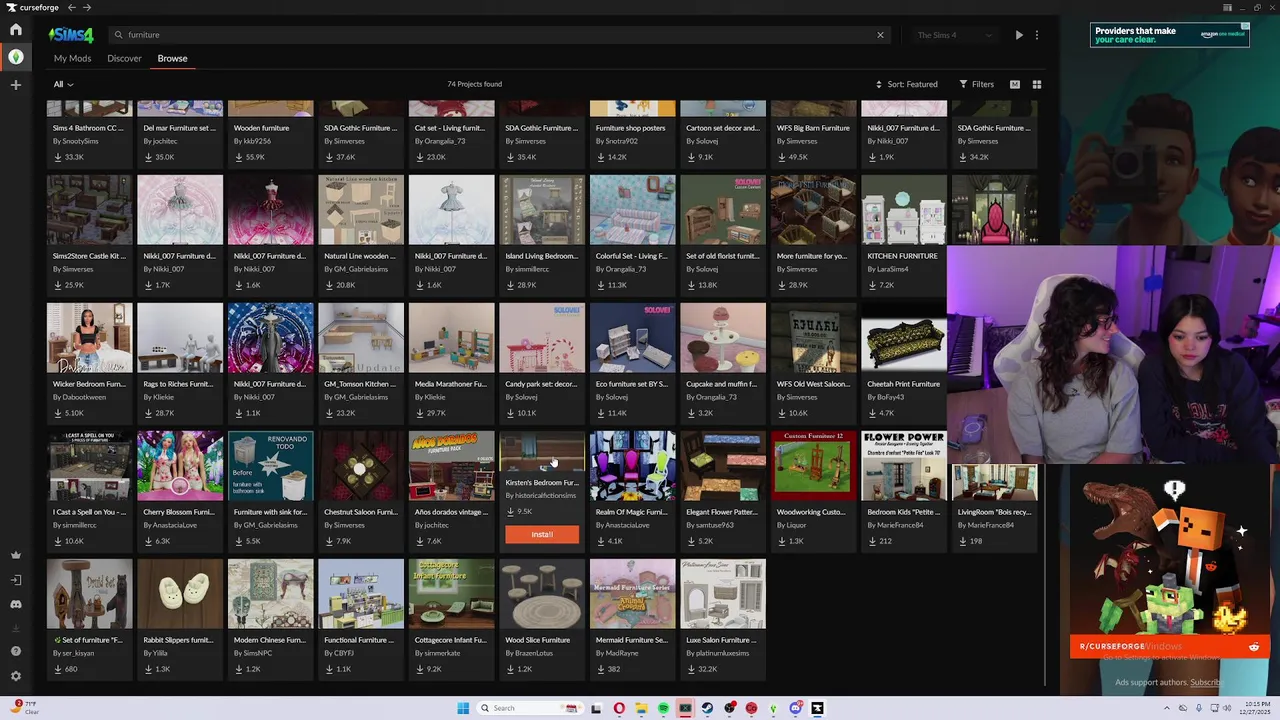1280x720 pixels.
Task: Open the Help question mark icon
Action: [16, 651]
